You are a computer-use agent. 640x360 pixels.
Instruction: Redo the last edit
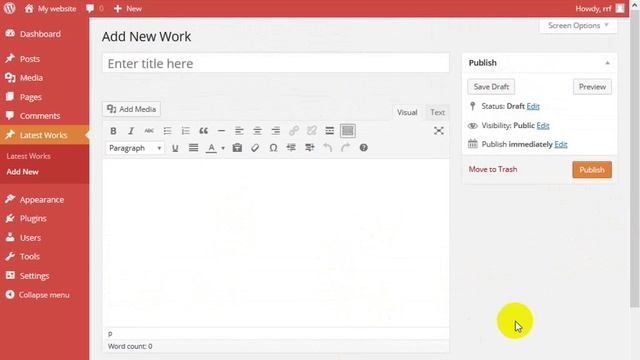[345, 148]
